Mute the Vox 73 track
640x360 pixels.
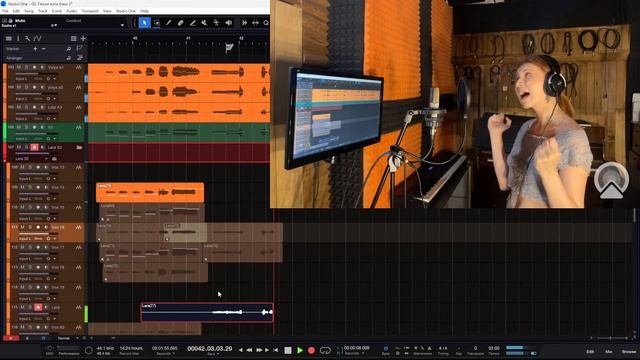click(x=22, y=167)
